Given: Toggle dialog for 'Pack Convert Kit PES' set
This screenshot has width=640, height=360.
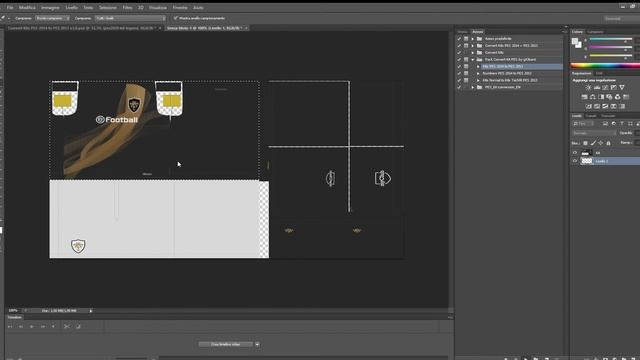Looking at the screenshot, I should click(x=466, y=59).
